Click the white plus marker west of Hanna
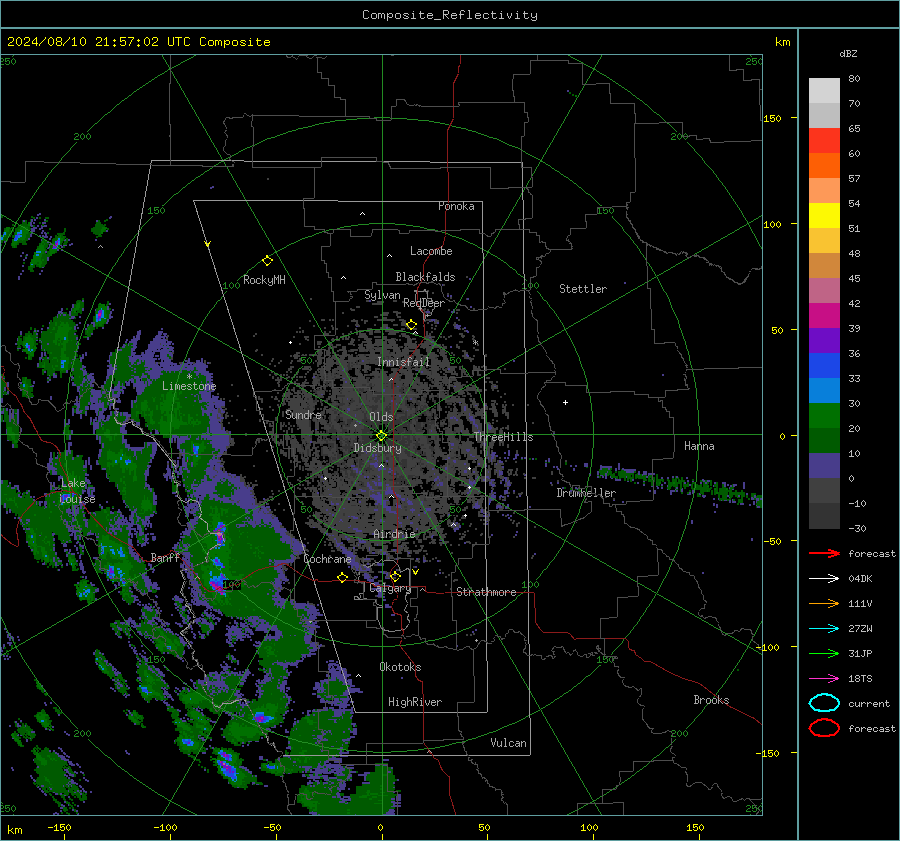Screen dimensions: 900x841 coord(565,402)
